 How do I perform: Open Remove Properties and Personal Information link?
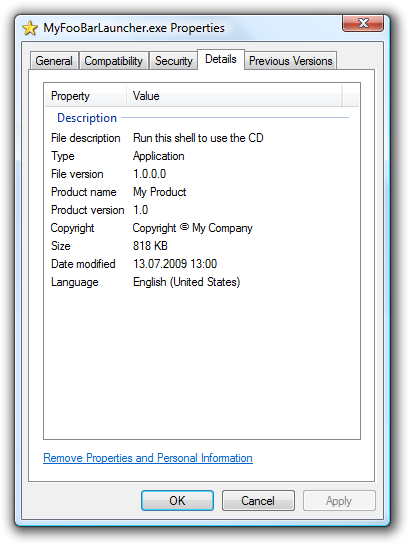point(148,458)
